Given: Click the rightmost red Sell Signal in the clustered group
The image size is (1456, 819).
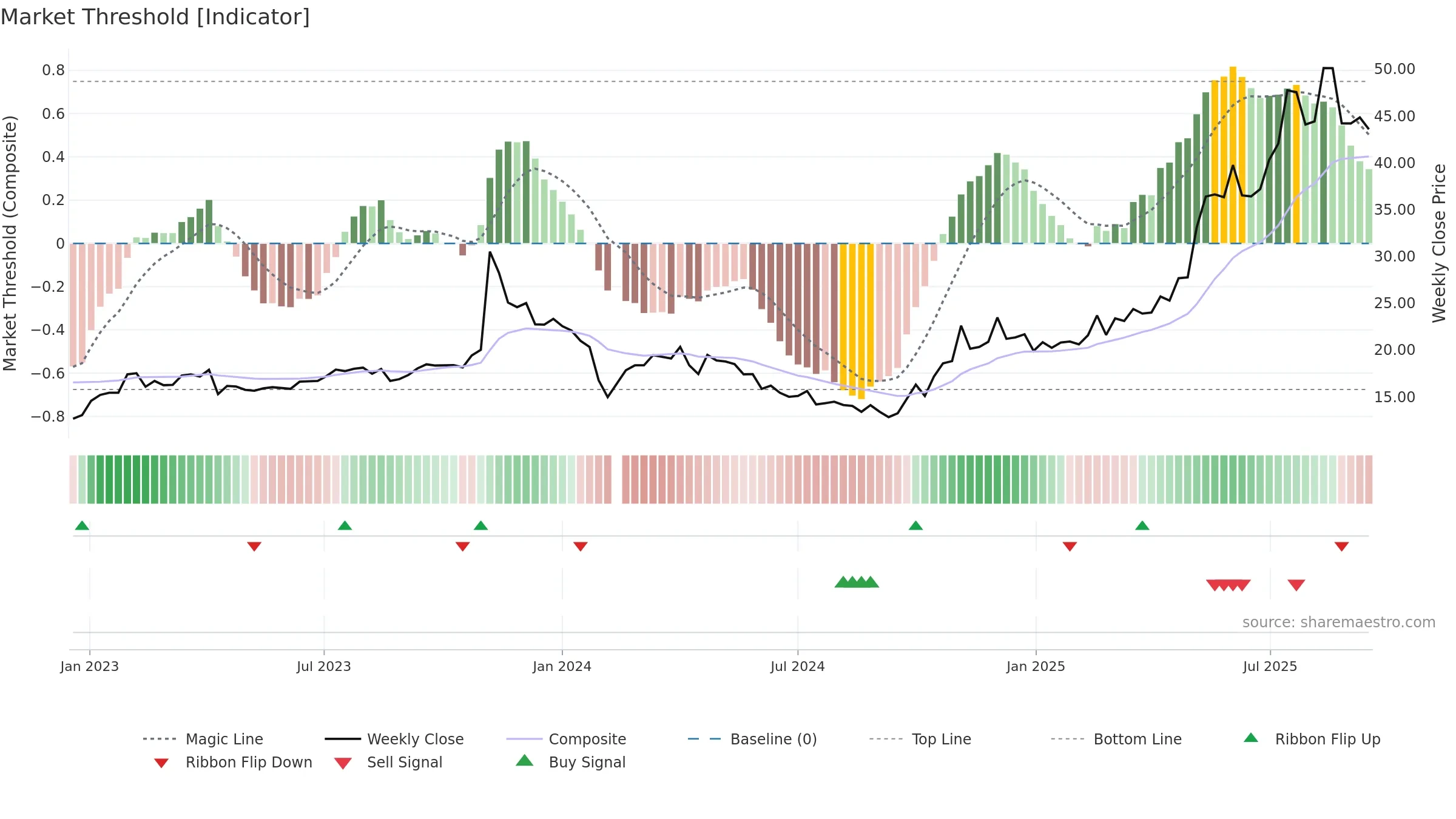Looking at the screenshot, I should click(1242, 585).
